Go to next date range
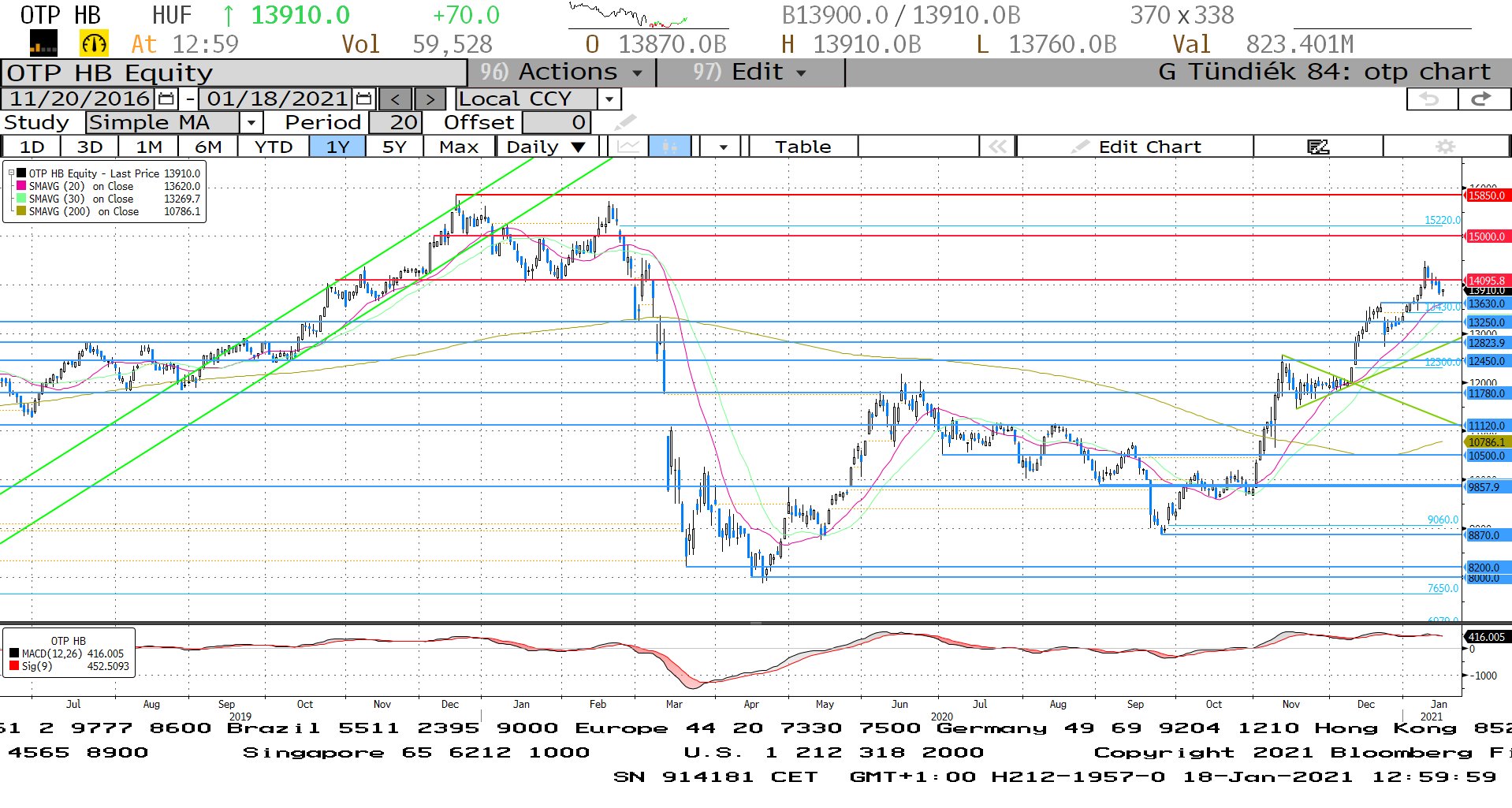This screenshot has height=808, width=1512. pyautogui.click(x=430, y=99)
